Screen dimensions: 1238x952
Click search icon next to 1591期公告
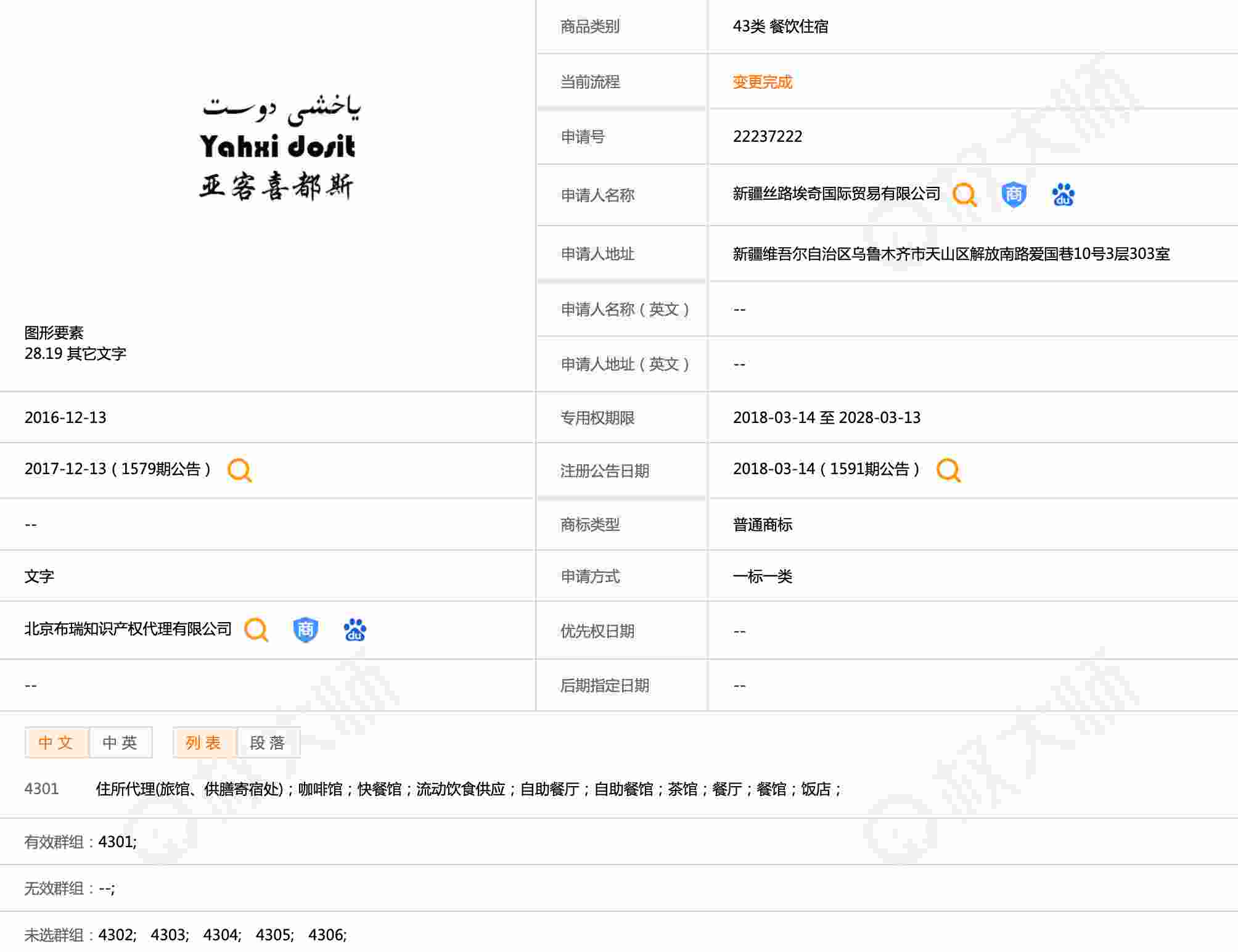[948, 470]
